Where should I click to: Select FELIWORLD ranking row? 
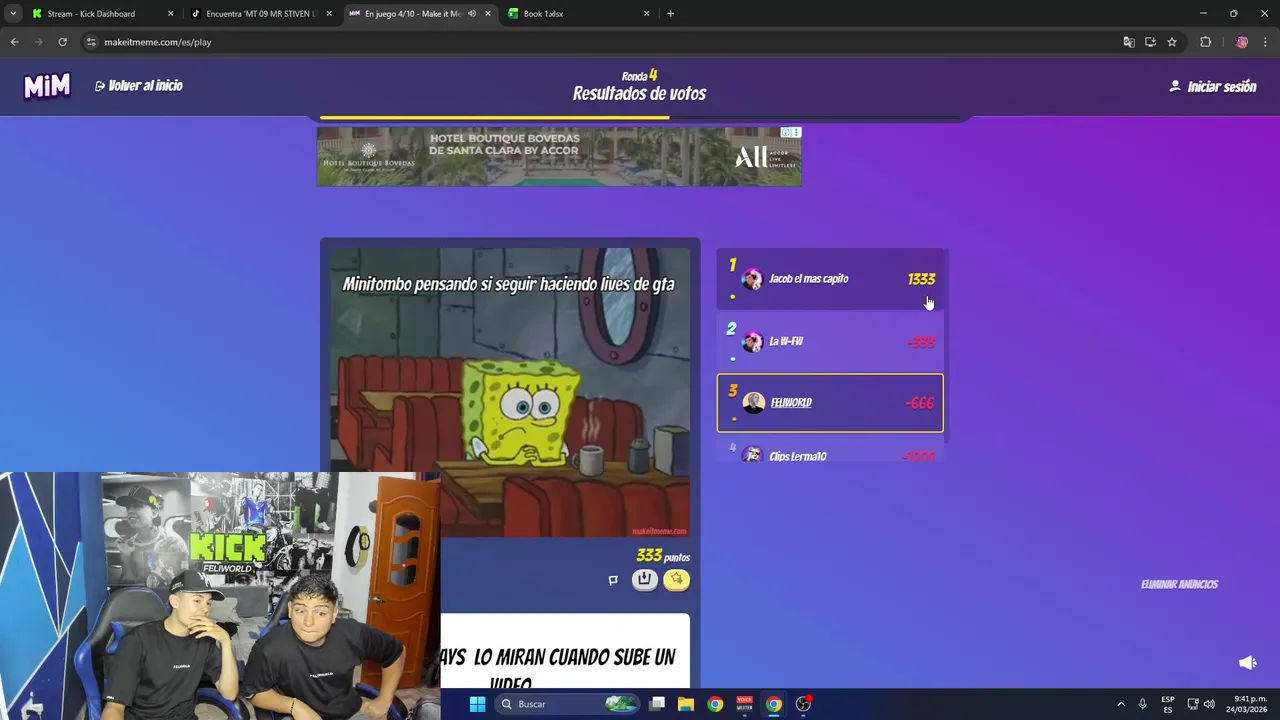coord(830,403)
